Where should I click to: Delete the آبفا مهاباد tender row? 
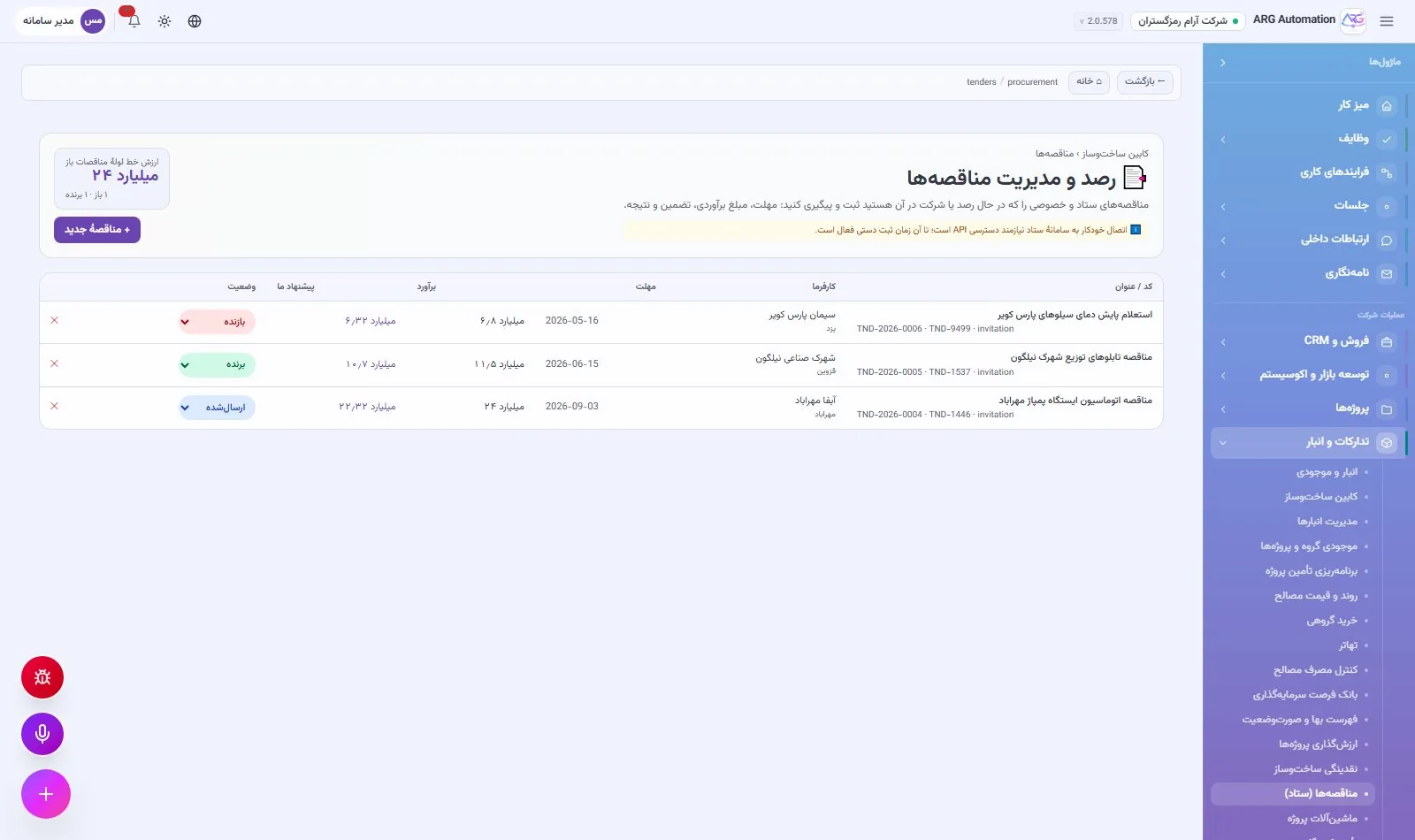(54, 406)
